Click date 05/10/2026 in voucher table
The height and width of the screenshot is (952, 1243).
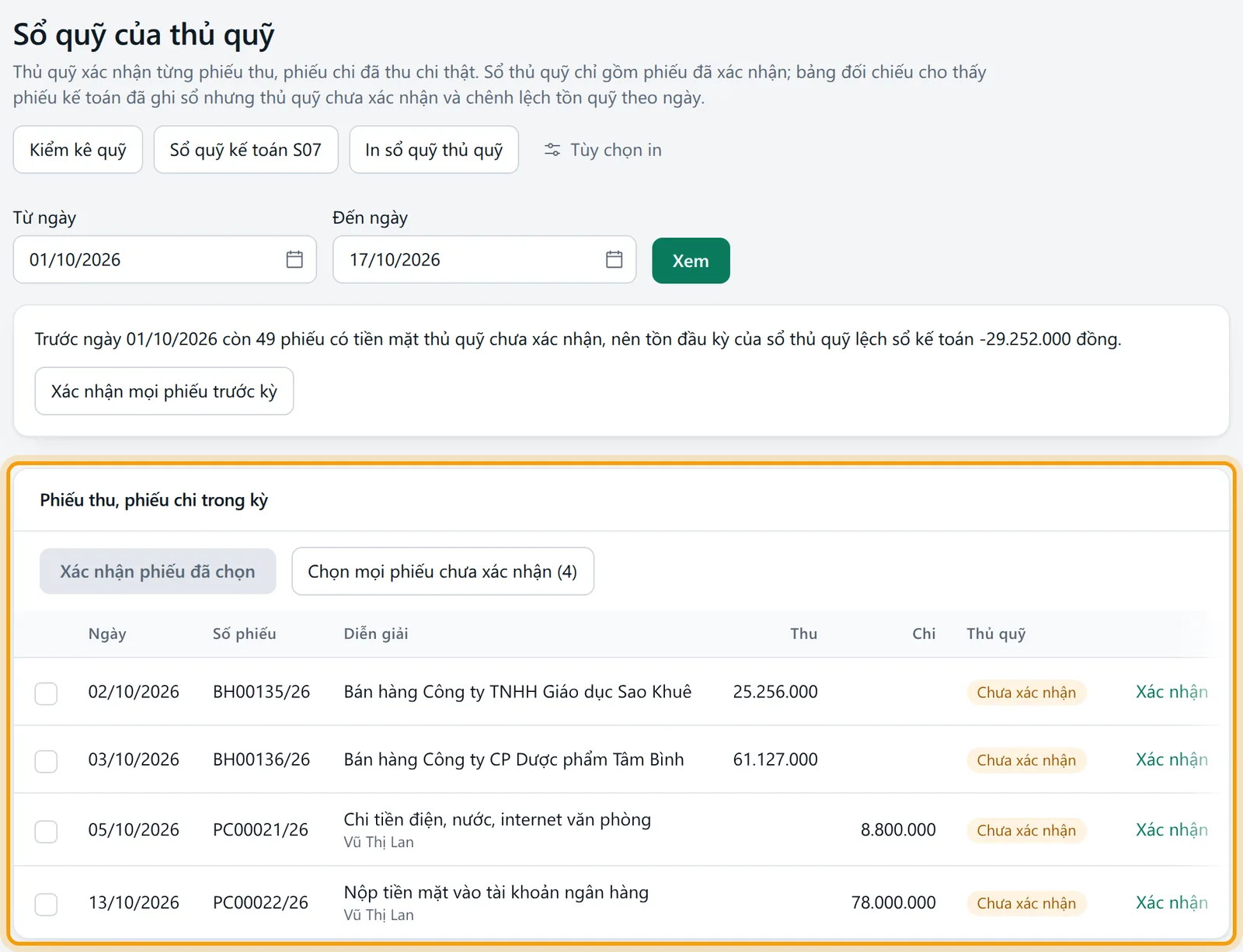pos(134,830)
